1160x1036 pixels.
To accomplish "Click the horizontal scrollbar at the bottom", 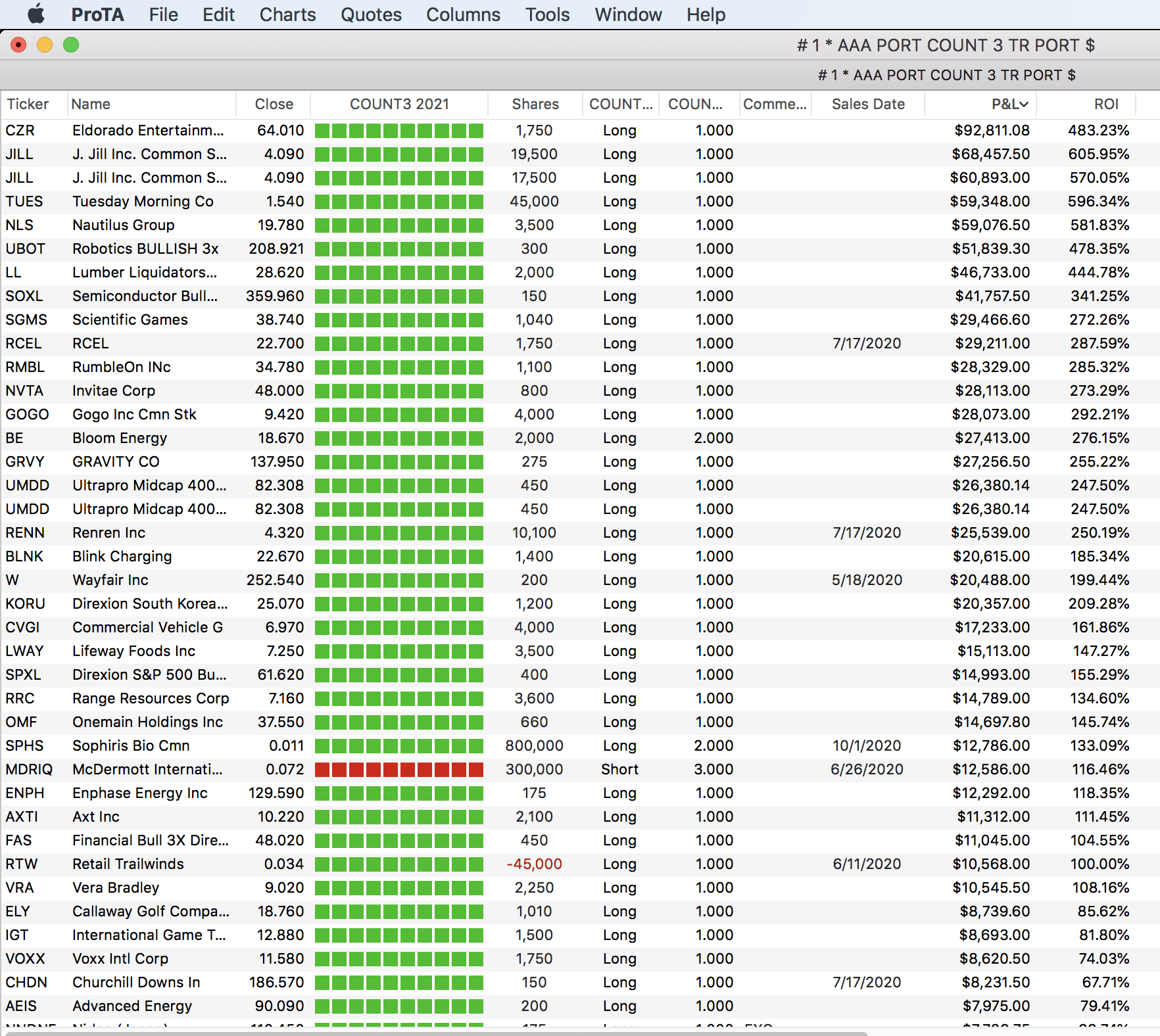I will point(434,1033).
